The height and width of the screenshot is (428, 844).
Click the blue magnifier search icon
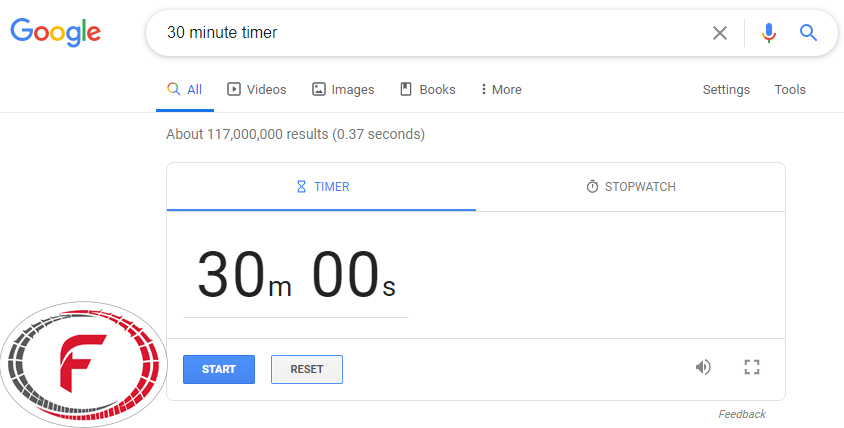coord(808,33)
